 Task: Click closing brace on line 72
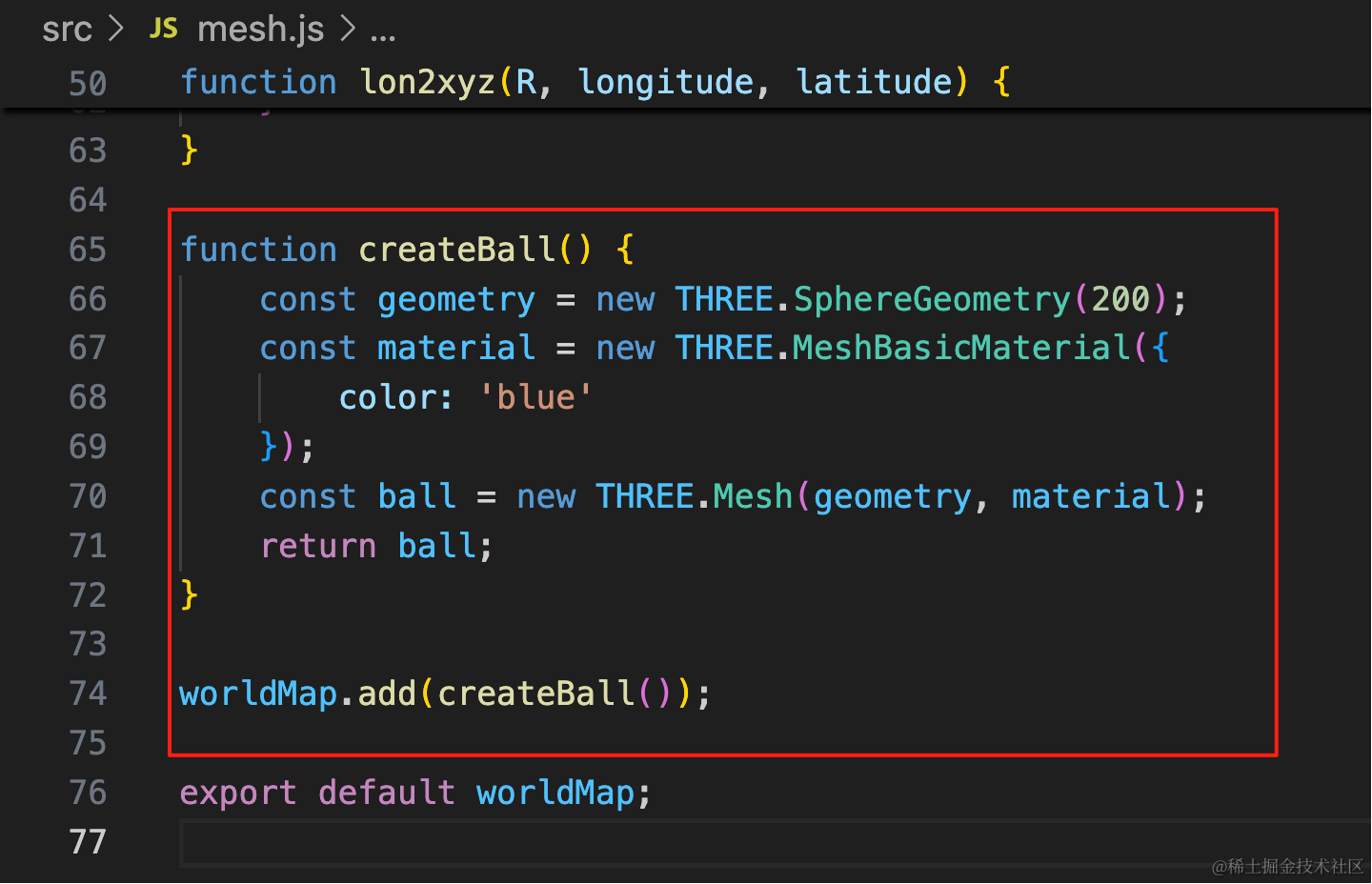pos(189,595)
